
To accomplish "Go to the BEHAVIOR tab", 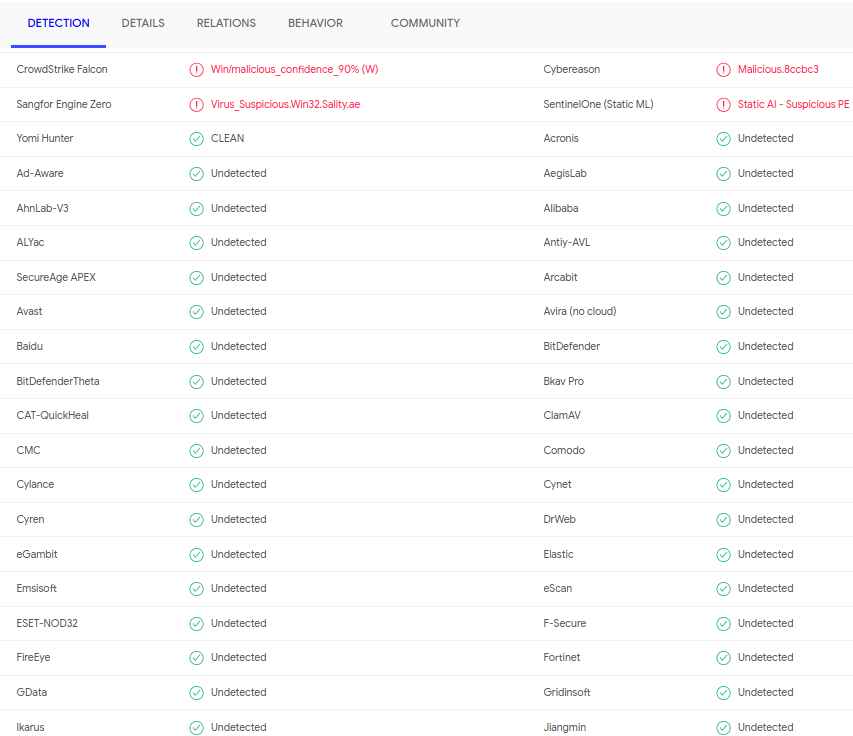I will [316, 23].
